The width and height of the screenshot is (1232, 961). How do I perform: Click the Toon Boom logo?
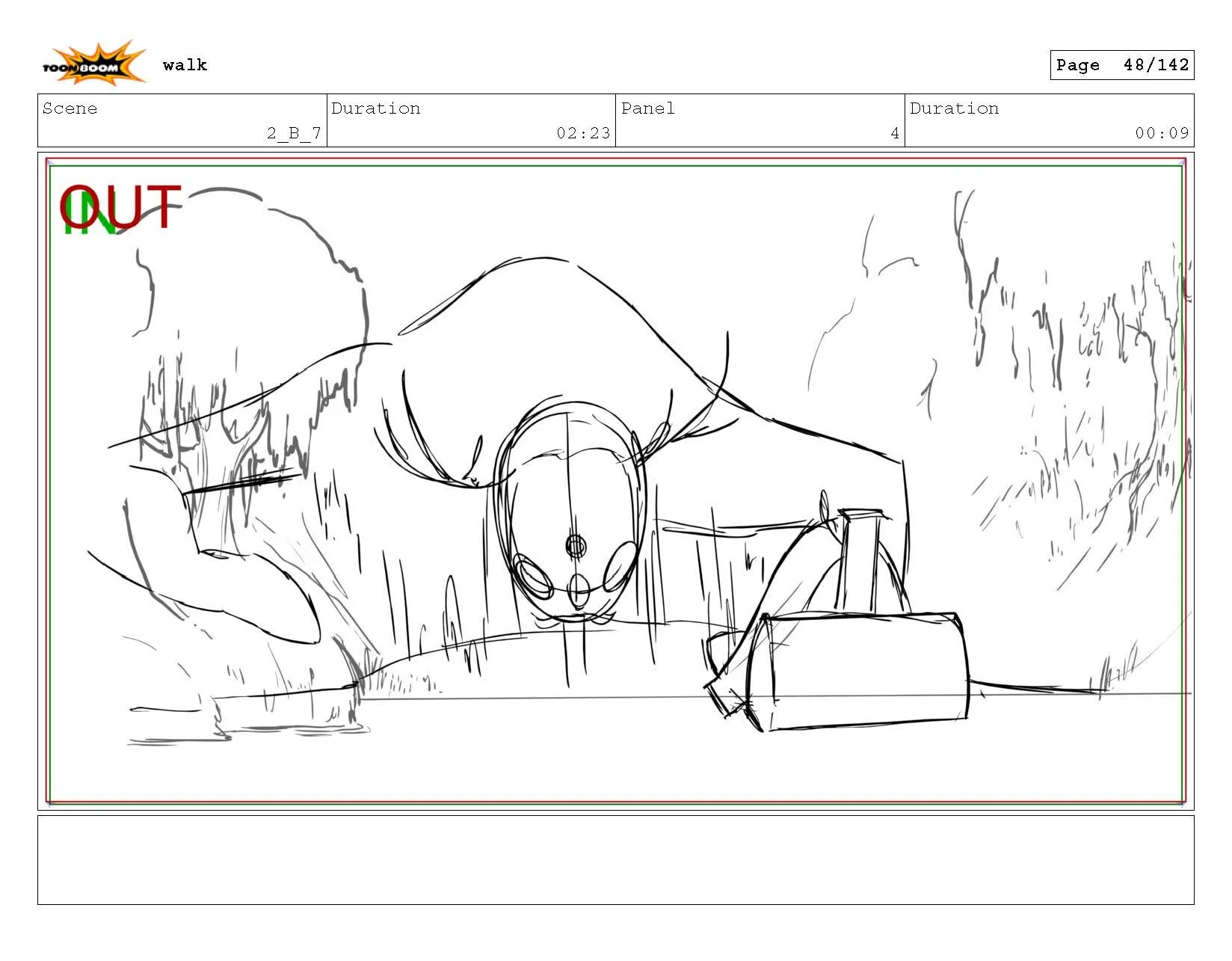pyautogui.click(x=93, y=64)
